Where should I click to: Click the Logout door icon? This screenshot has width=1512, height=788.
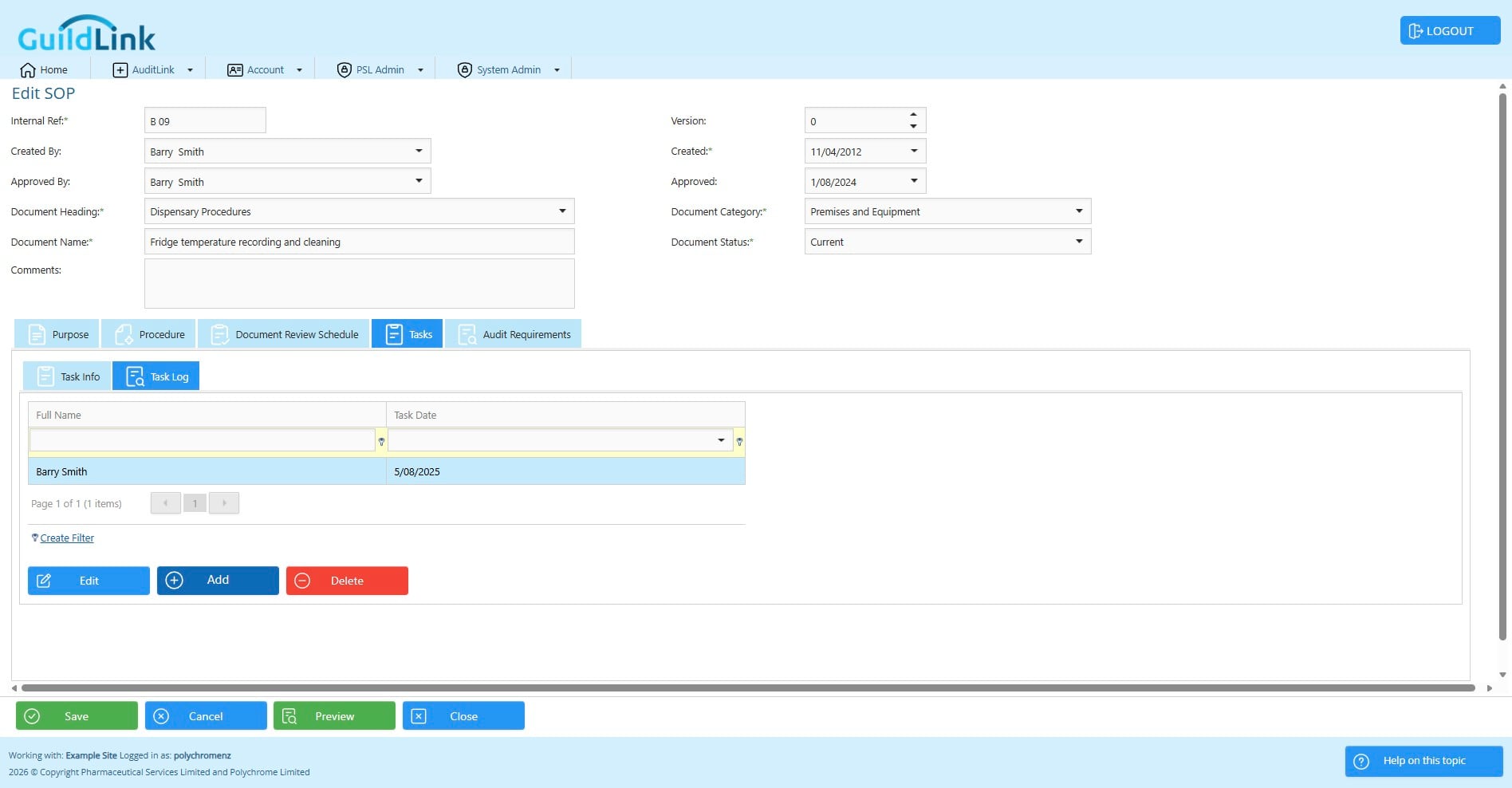[x=1416, y=31]
